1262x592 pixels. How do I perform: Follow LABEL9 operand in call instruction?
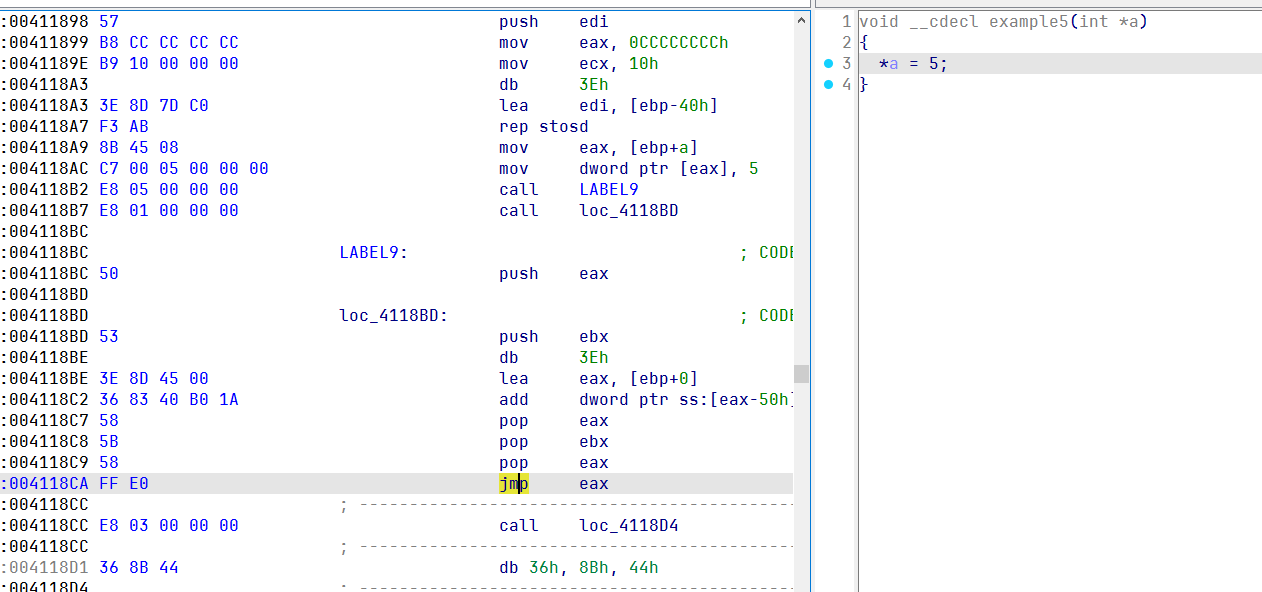pos(608,190)
